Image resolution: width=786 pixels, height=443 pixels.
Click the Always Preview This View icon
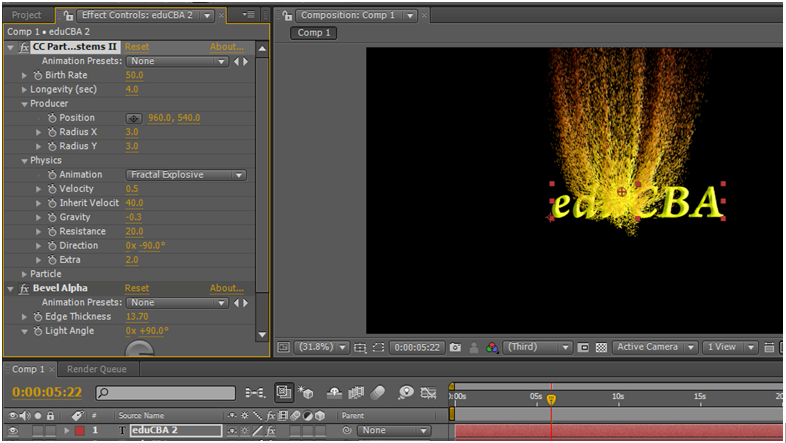coord(284,347)
